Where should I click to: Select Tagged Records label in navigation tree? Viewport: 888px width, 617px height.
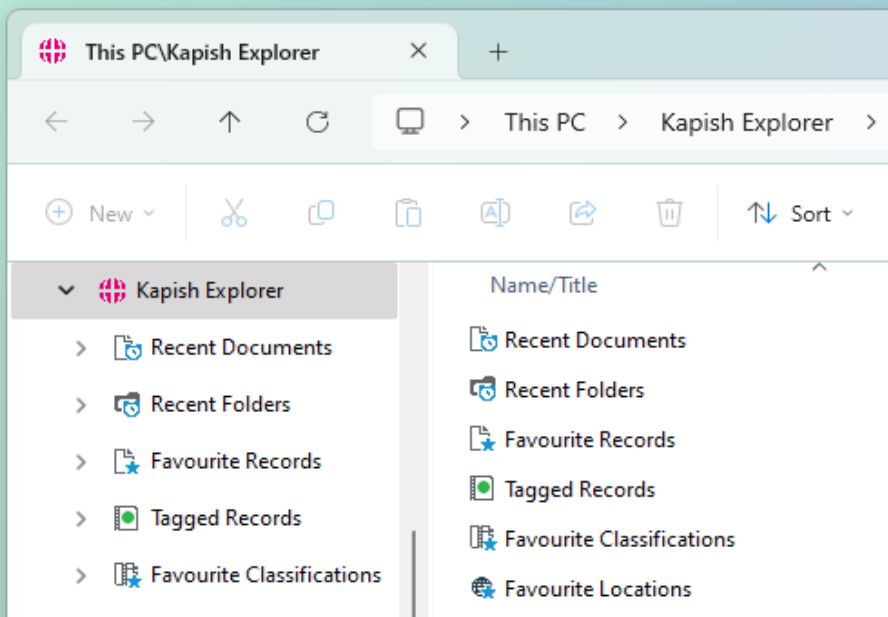tap(226, 518)
